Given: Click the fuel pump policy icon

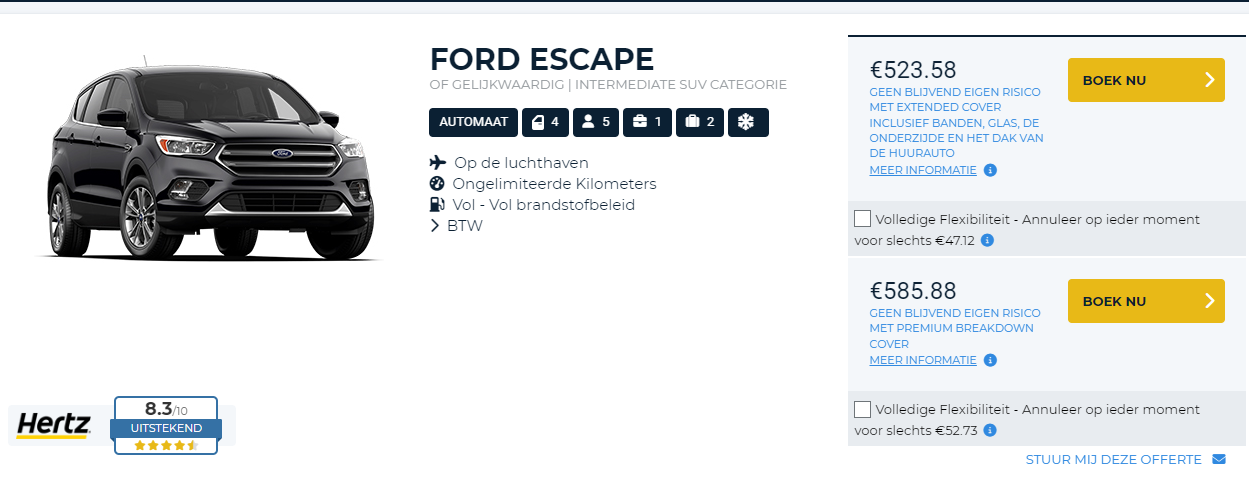Looking at the screenshot, I should click(x=437, y=204).
